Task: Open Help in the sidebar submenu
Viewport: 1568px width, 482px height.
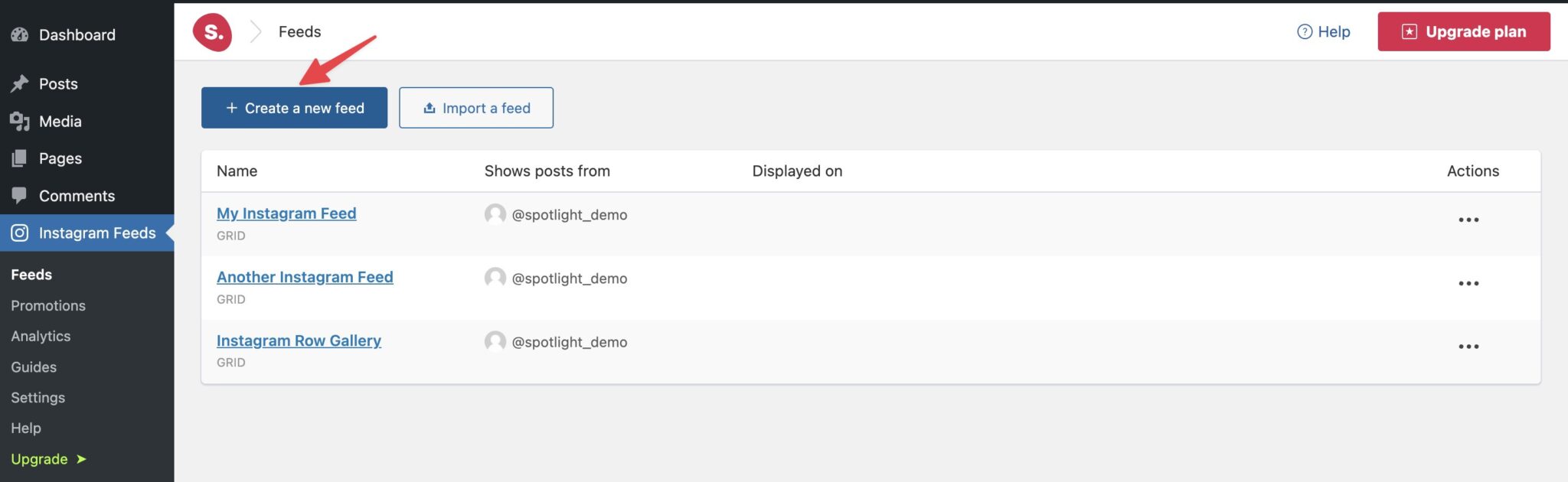Action: pos(26,428)
